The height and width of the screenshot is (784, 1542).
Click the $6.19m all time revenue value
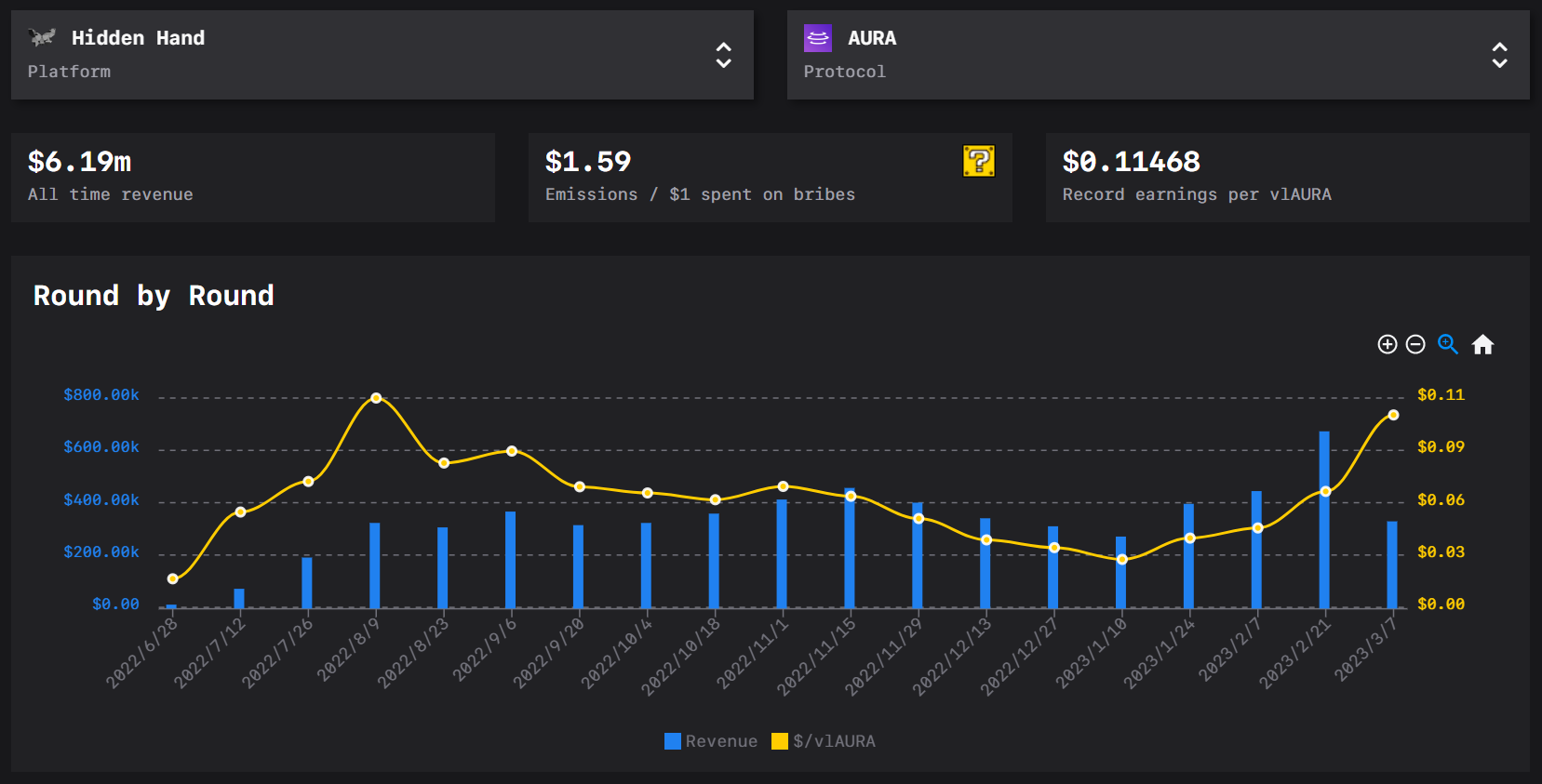tap(80, 162)
